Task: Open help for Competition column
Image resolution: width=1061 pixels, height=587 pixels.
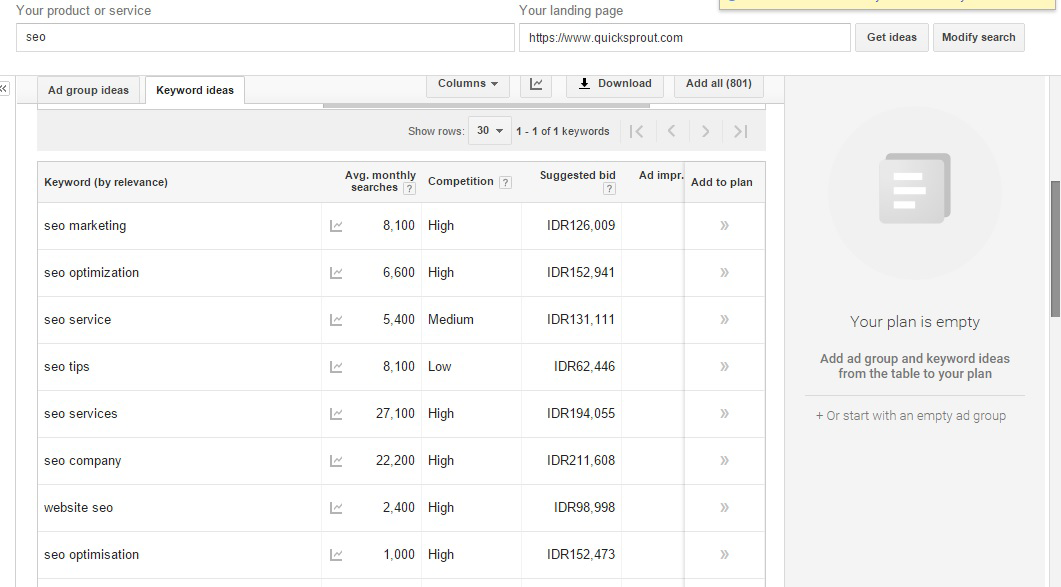Action: pos(505,182)
